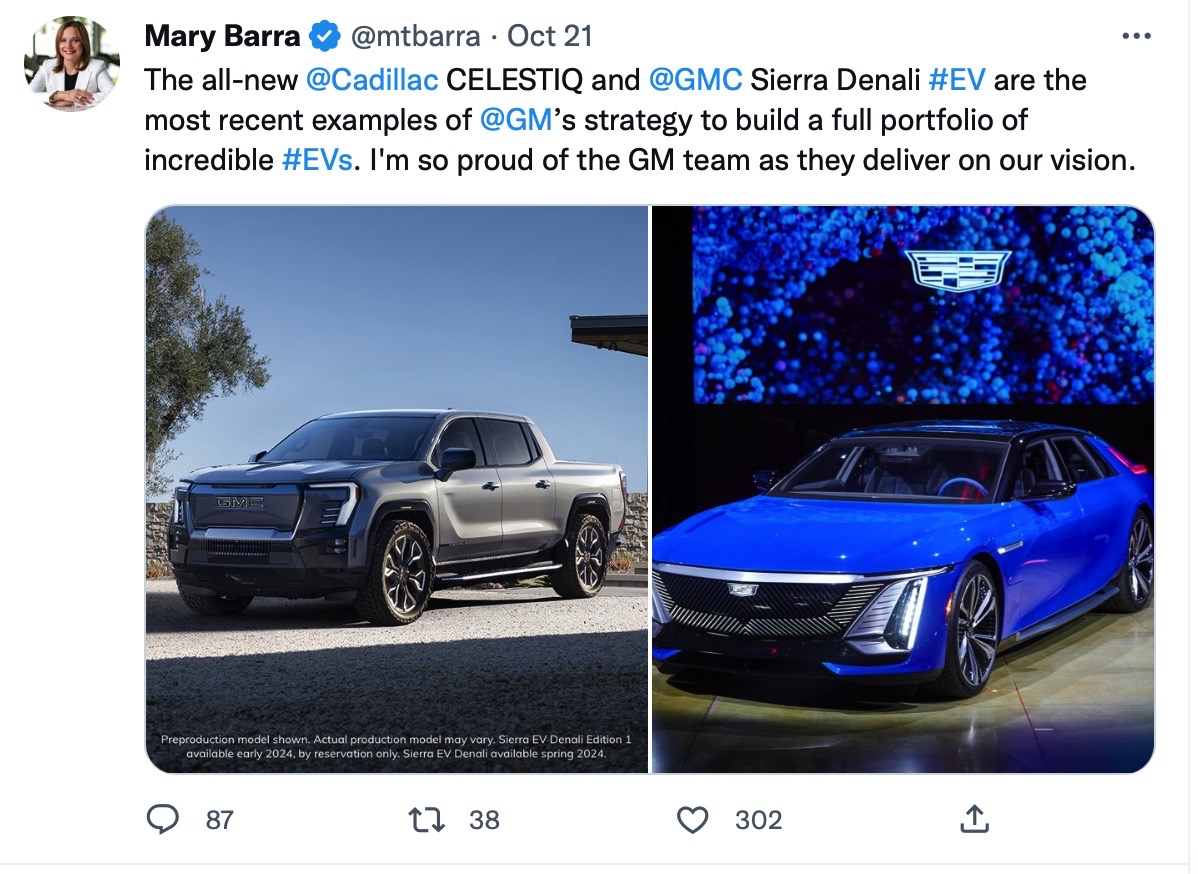Screen dimensions: 1198x874
Task: Click the reply speech bubble icon
Action: (162, 819)
